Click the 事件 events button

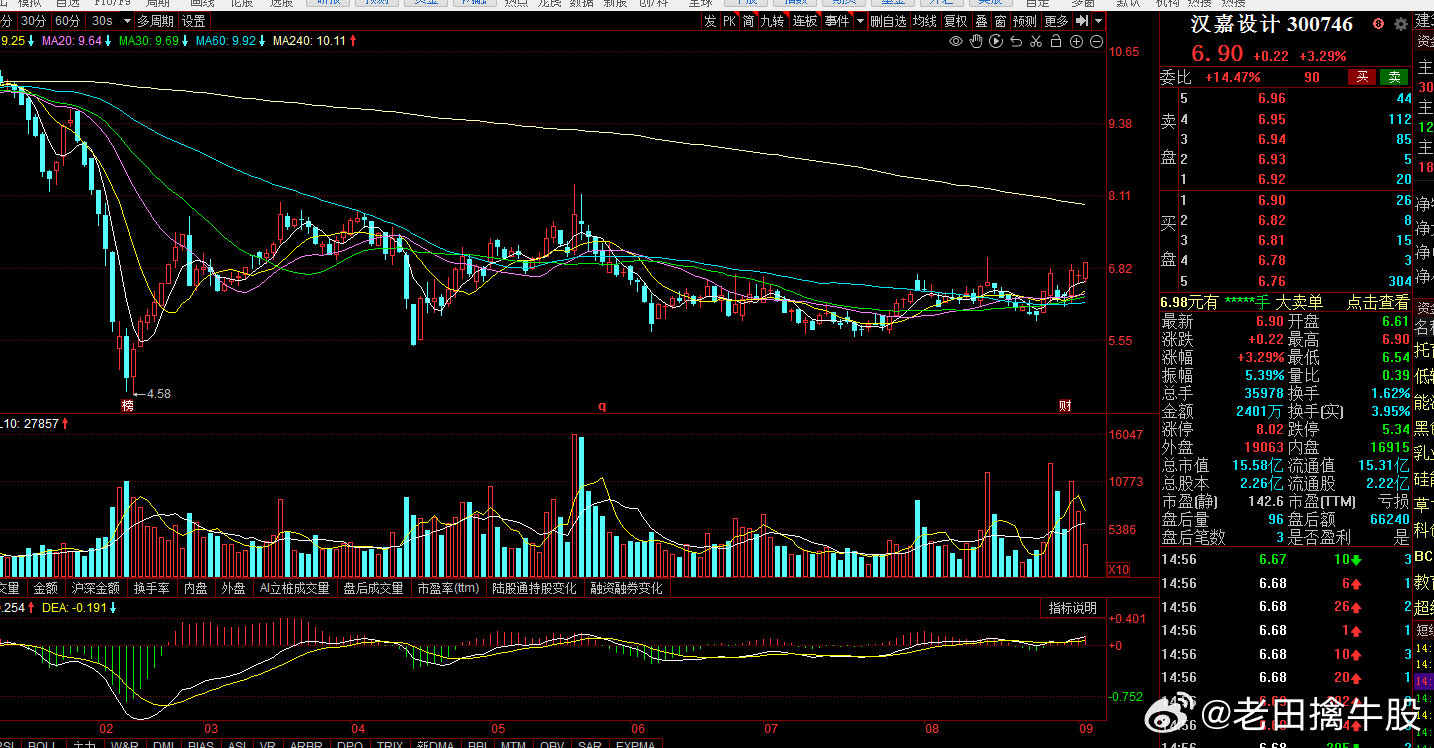tap(837, 21)
